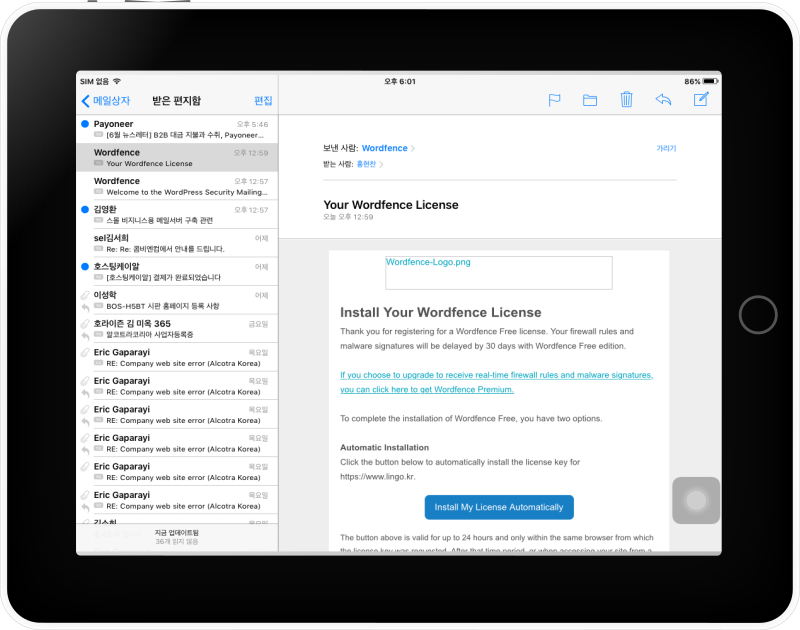Viewport: 800px width, 630px height.
Task: Move message using the folder icon
Action: (590, 100)
